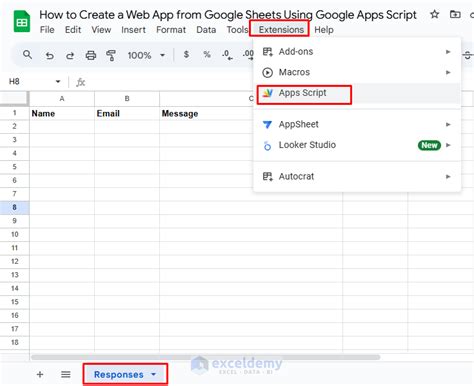Select column B header
474x386 pixels.
pos(127,99)
